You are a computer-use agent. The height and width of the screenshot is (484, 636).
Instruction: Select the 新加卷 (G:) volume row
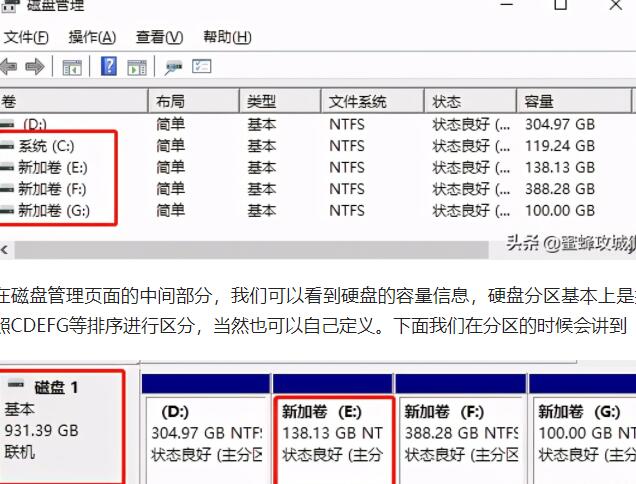[316, 210]
